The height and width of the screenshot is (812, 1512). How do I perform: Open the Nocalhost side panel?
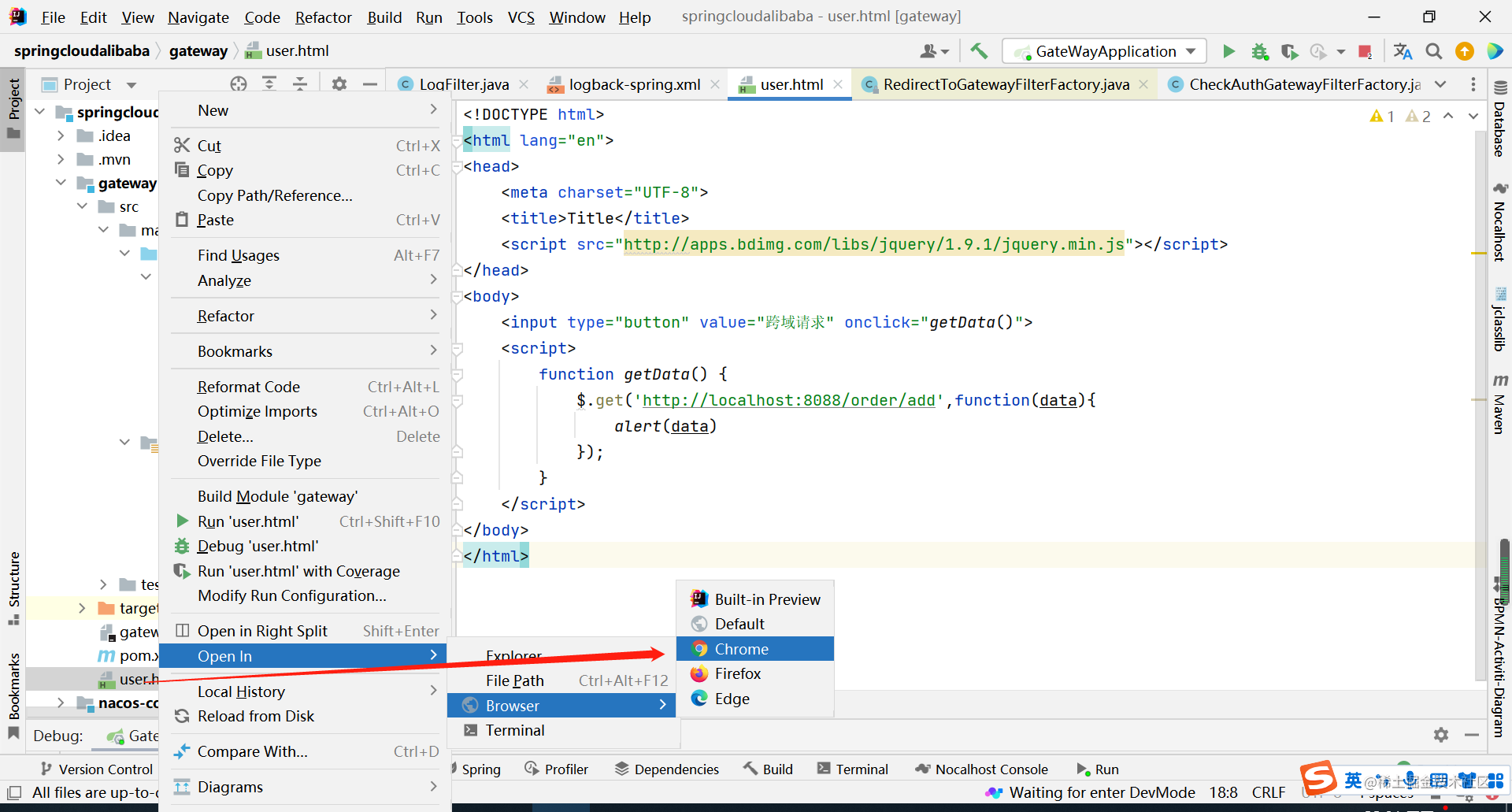pyautogui.click(x=1499, y=222)
